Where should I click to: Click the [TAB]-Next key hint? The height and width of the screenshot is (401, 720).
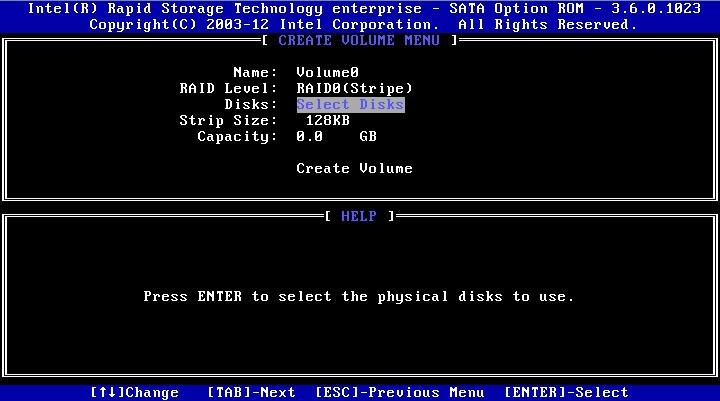[x=251, y=392]
